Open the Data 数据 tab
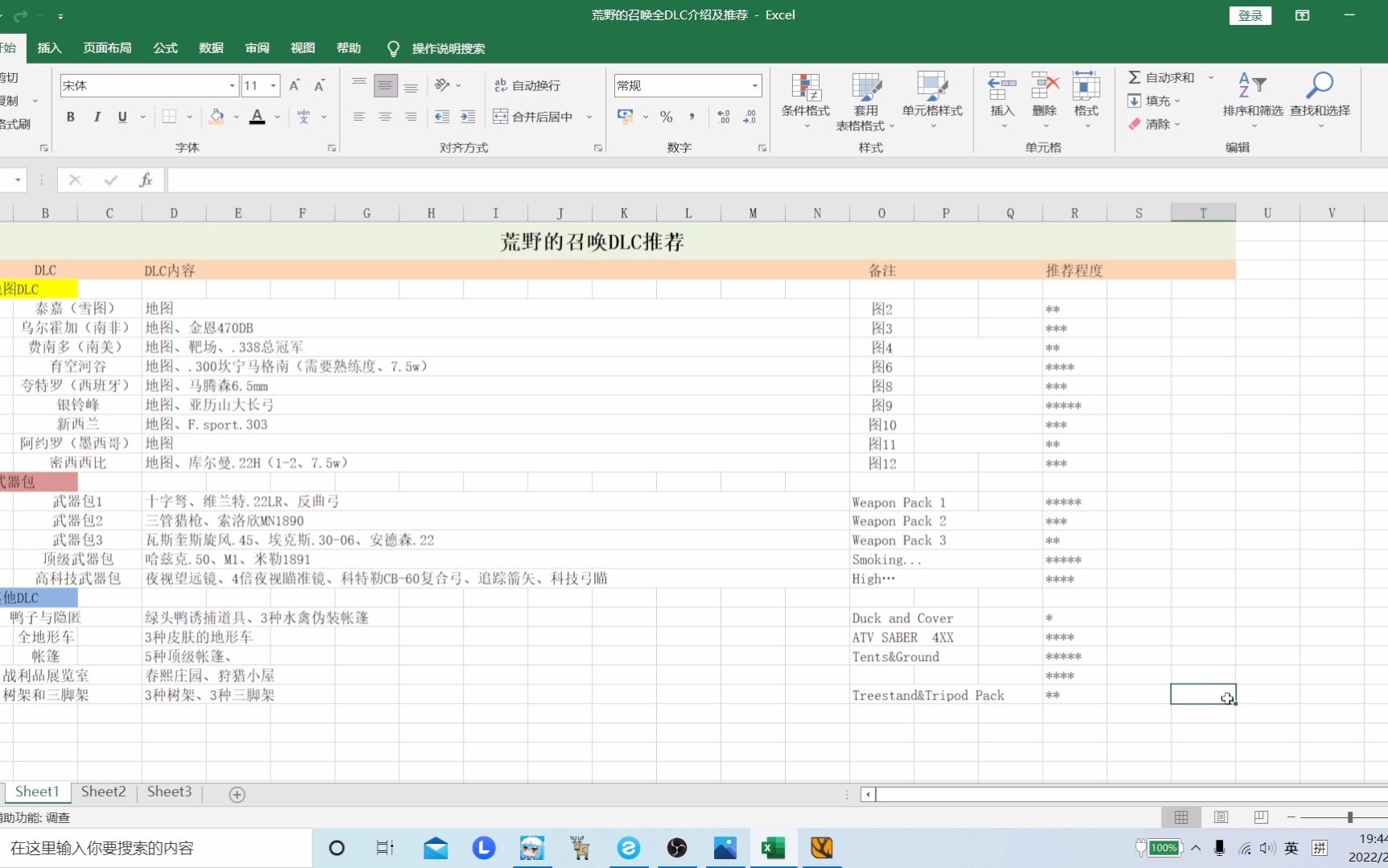This screenshot has height=868, width=1388. tap(211, 48)
